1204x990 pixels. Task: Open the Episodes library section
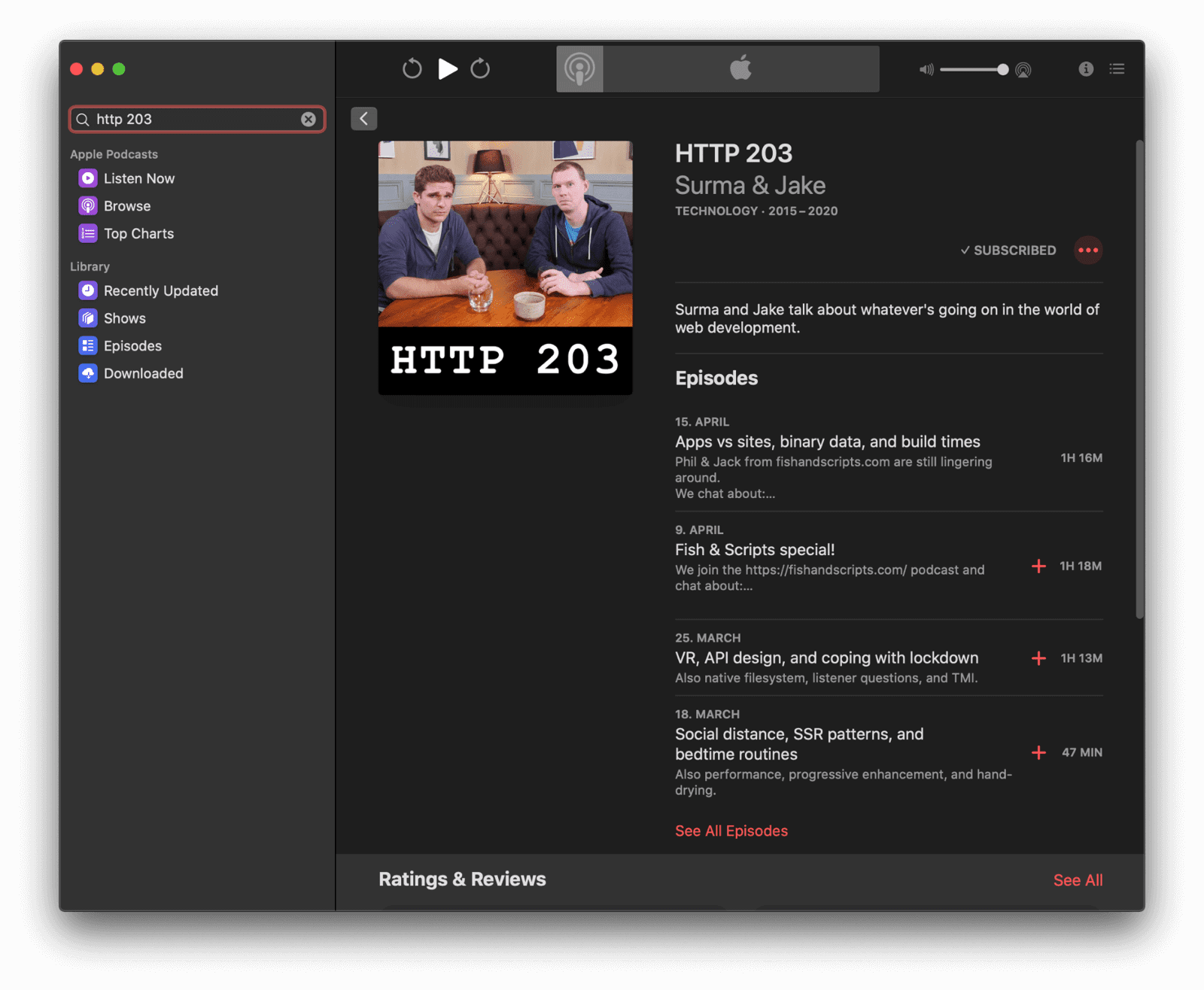tap(132, 345)
